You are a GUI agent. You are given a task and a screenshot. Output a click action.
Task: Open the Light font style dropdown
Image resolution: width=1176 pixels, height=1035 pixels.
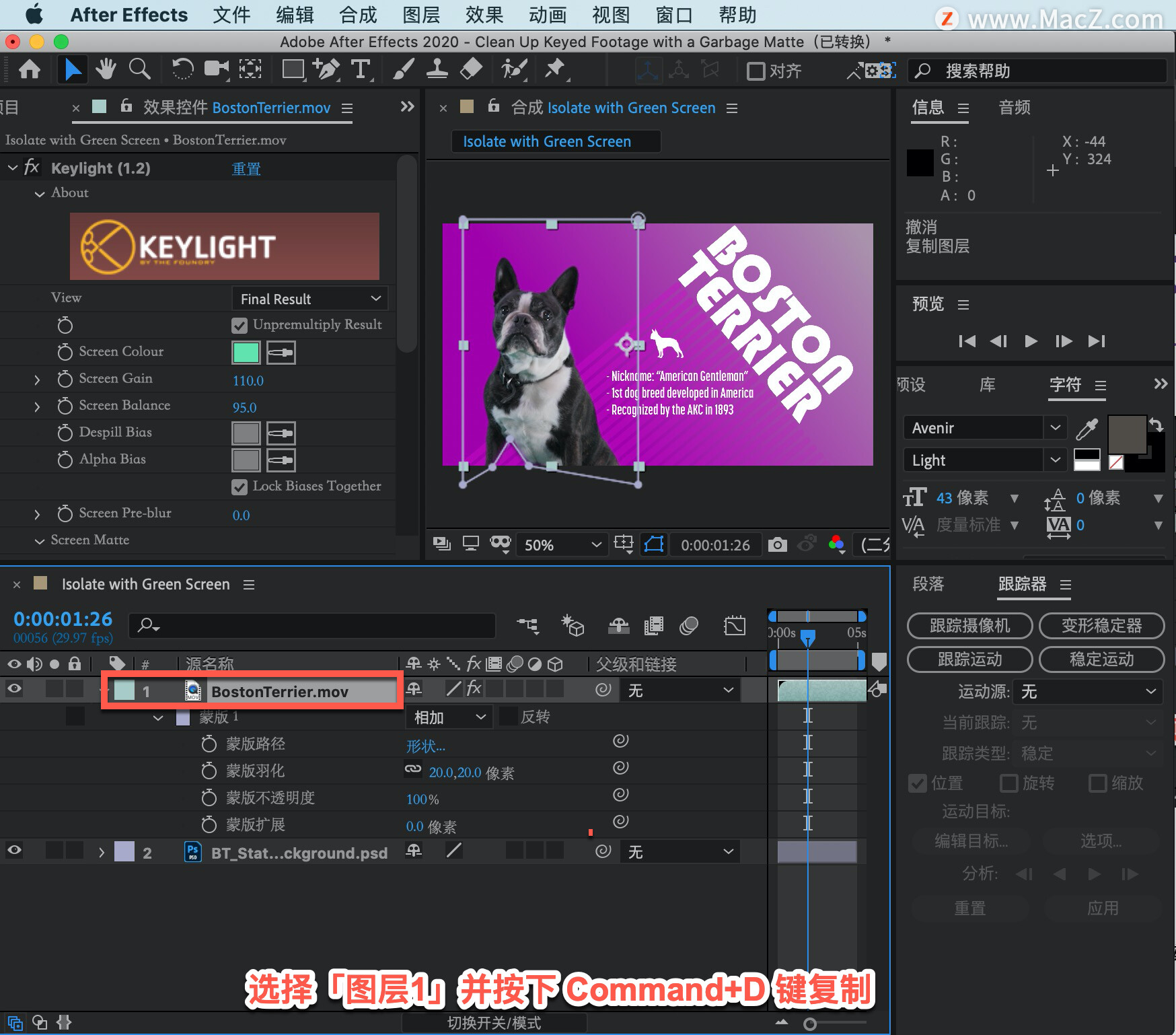tap(985, 460)
